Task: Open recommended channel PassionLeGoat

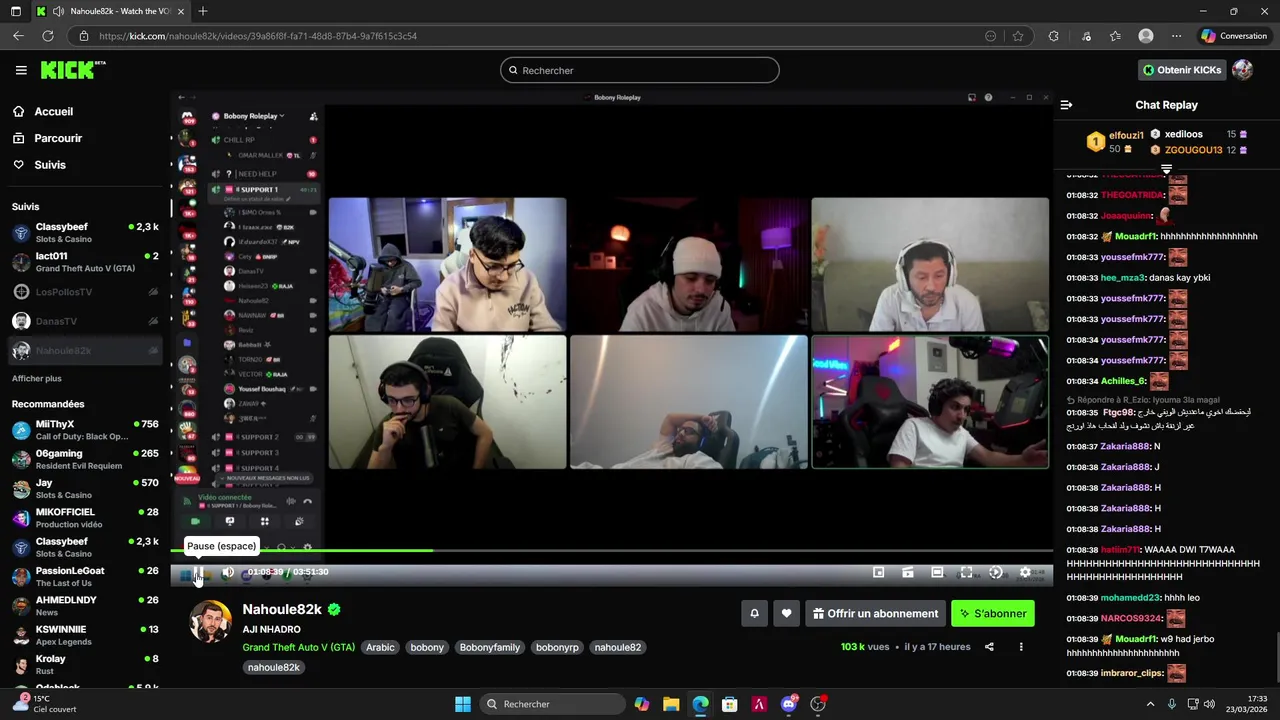Action: pyautogui.click(x=86, y=577)
